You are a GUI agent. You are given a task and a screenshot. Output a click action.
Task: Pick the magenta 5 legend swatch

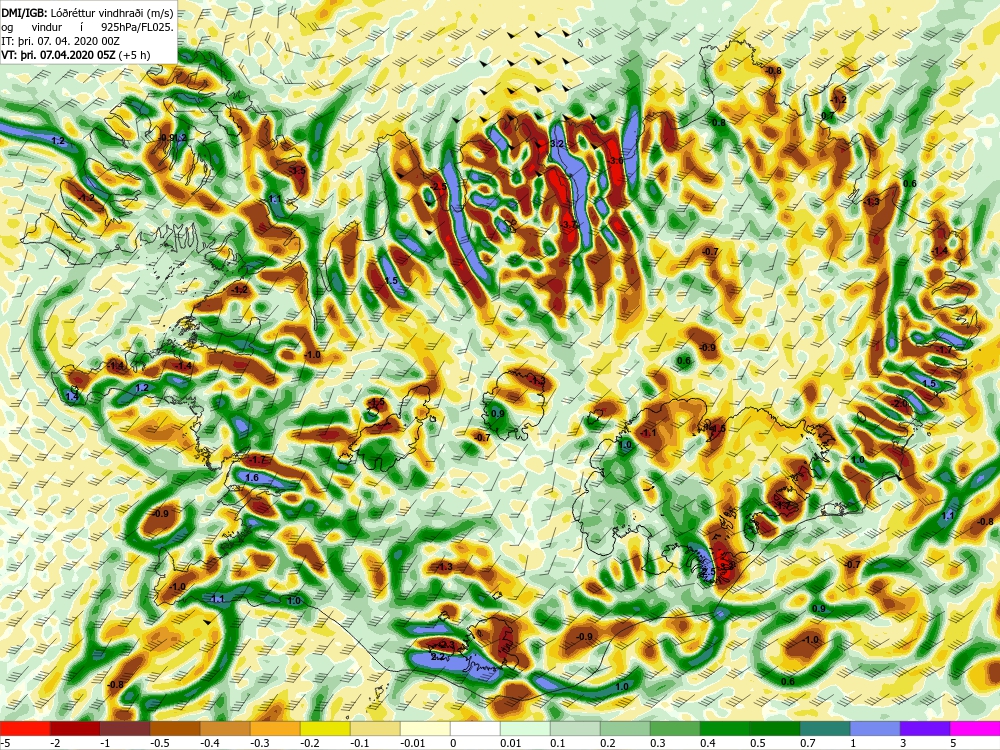pyautogui.click(x=975, y=728)
